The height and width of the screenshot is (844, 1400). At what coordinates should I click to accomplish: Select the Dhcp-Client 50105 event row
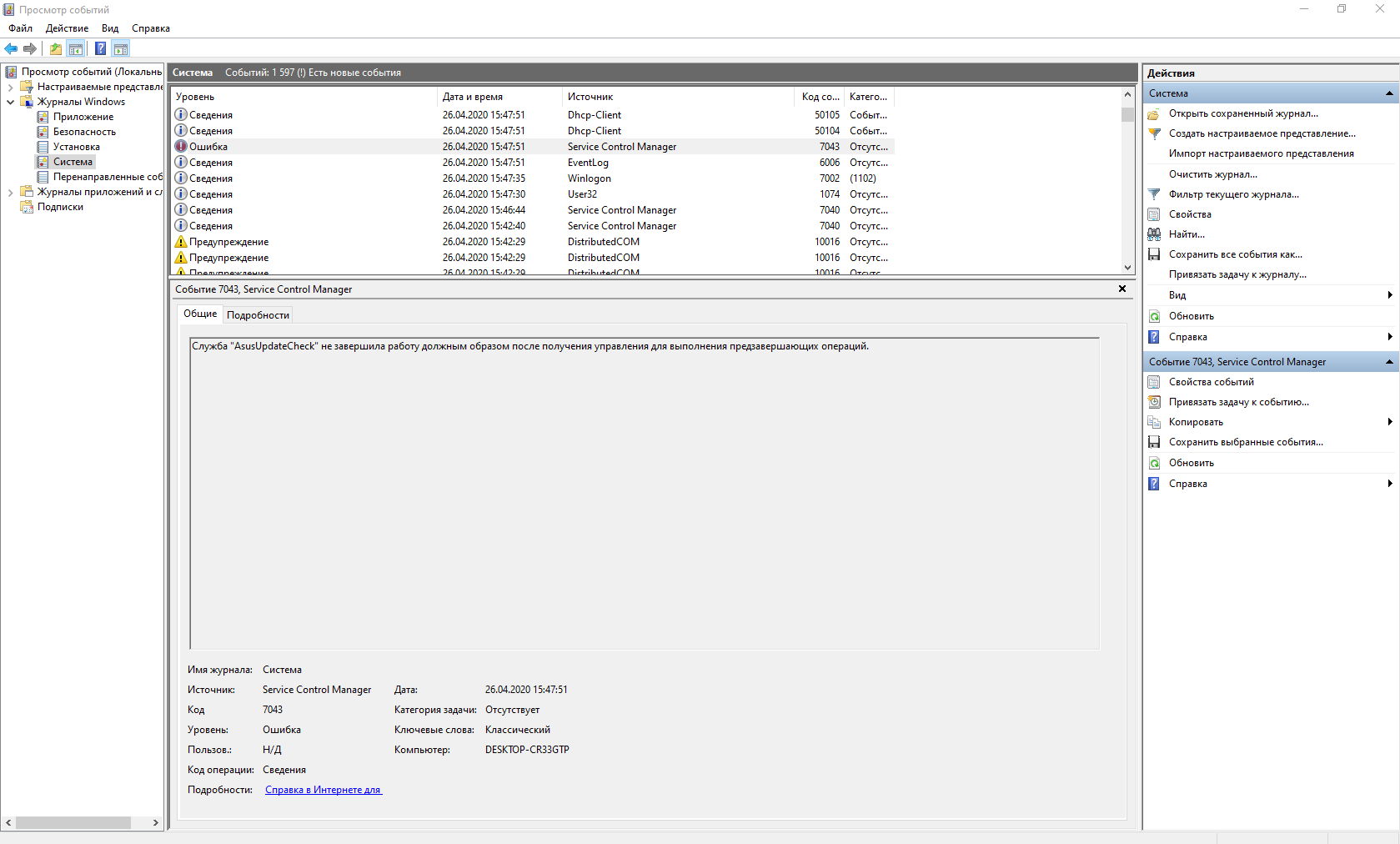click(533, 115)
